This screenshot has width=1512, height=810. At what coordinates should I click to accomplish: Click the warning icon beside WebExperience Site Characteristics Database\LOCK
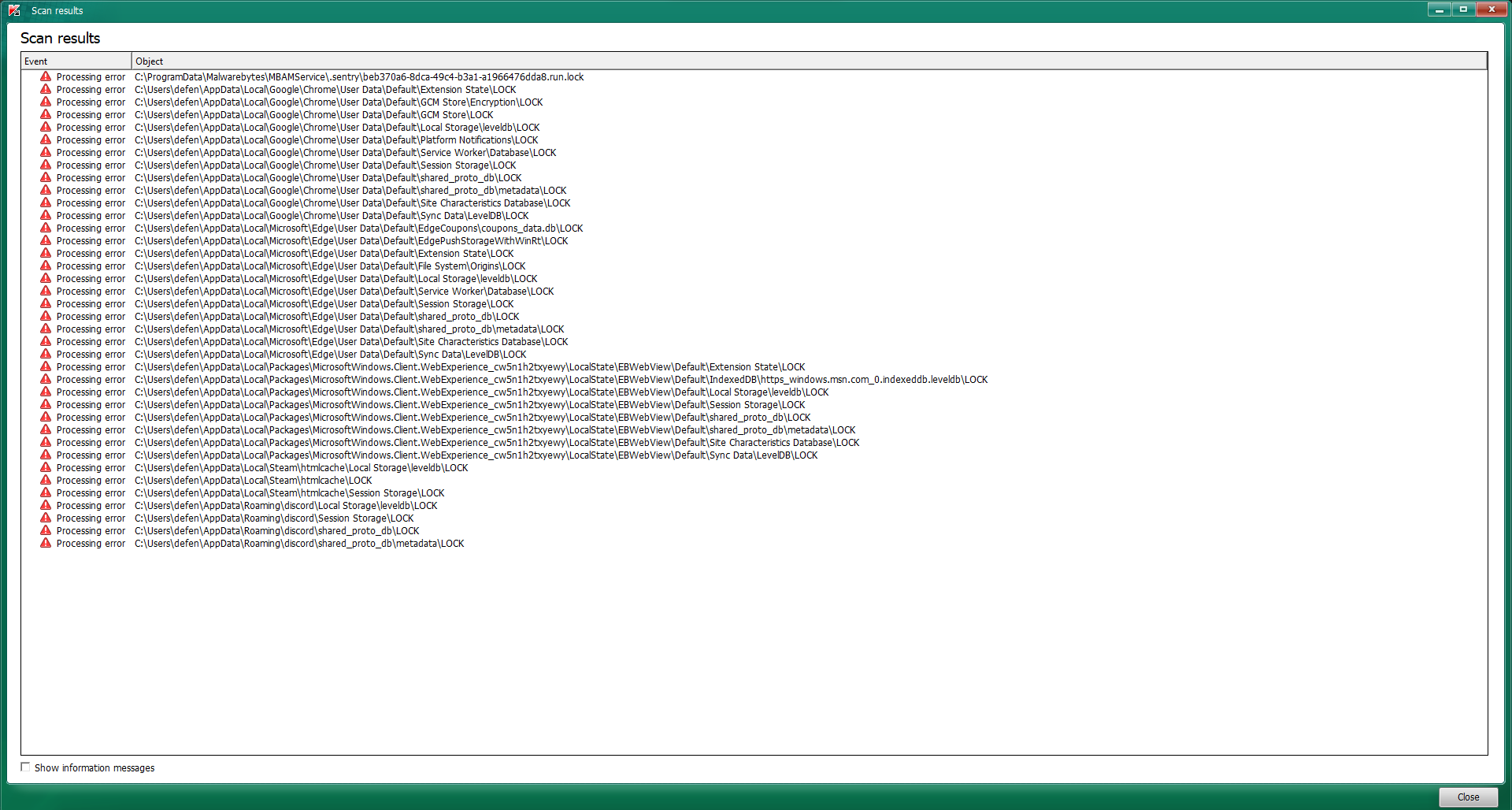tap(46, 442)
